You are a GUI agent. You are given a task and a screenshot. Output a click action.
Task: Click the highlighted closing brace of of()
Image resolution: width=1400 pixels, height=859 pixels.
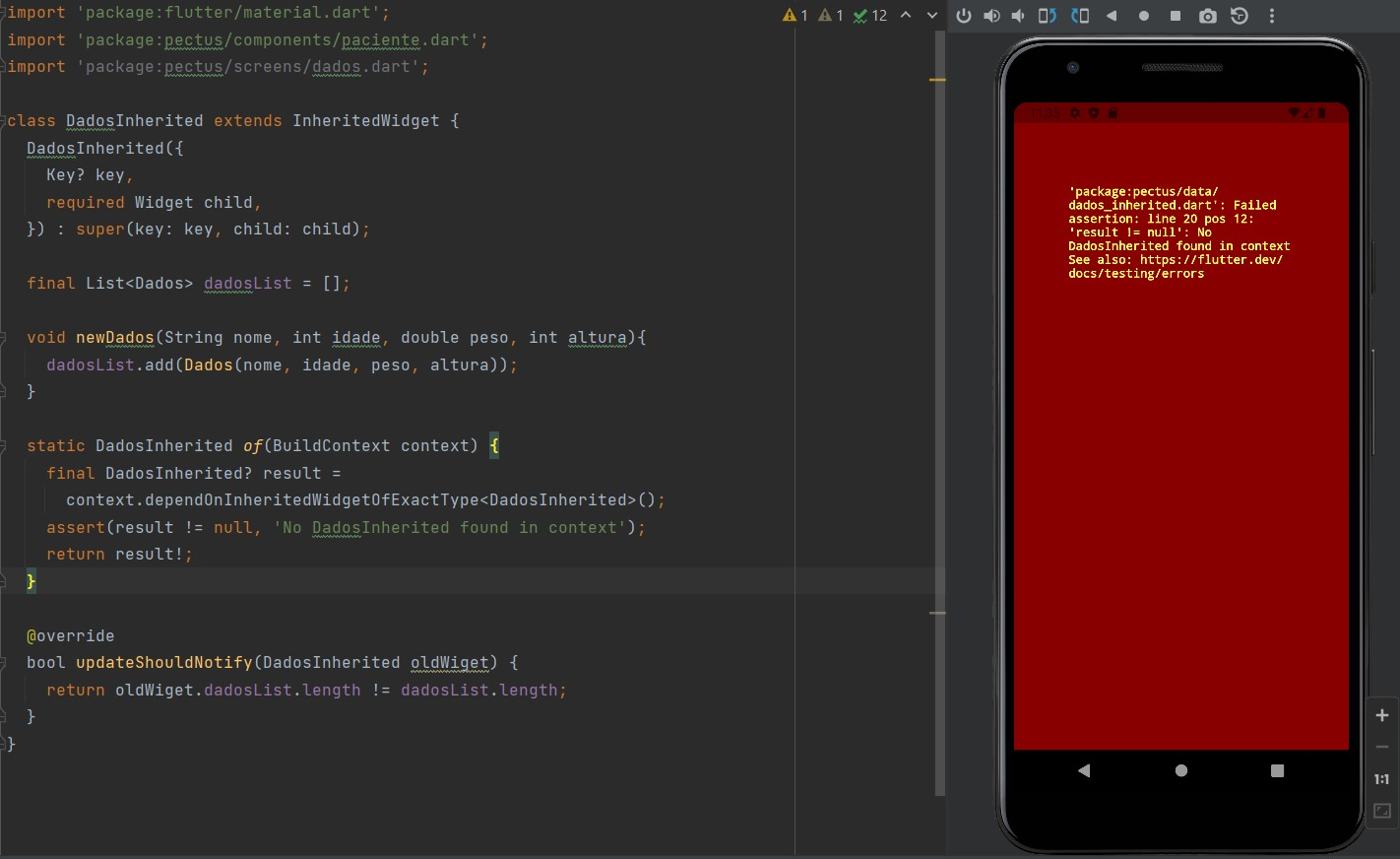point(32,582)
